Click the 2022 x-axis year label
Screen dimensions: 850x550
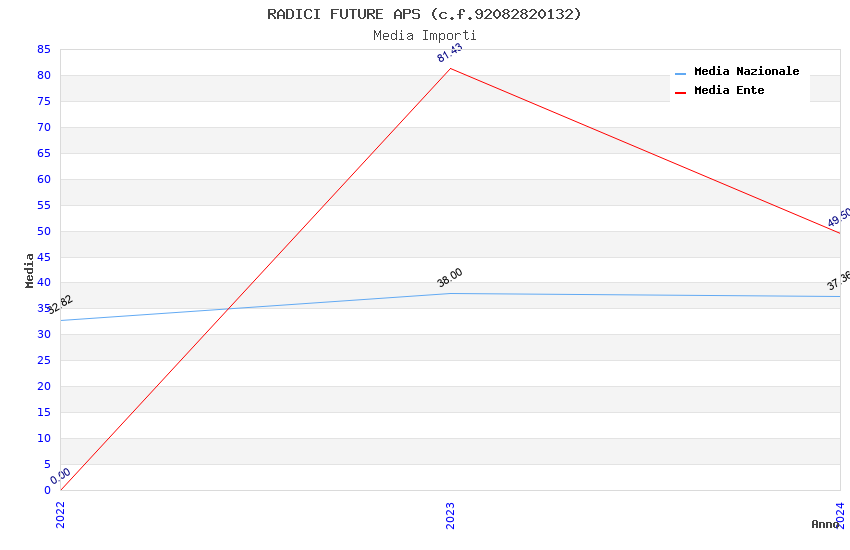(60, 514)
